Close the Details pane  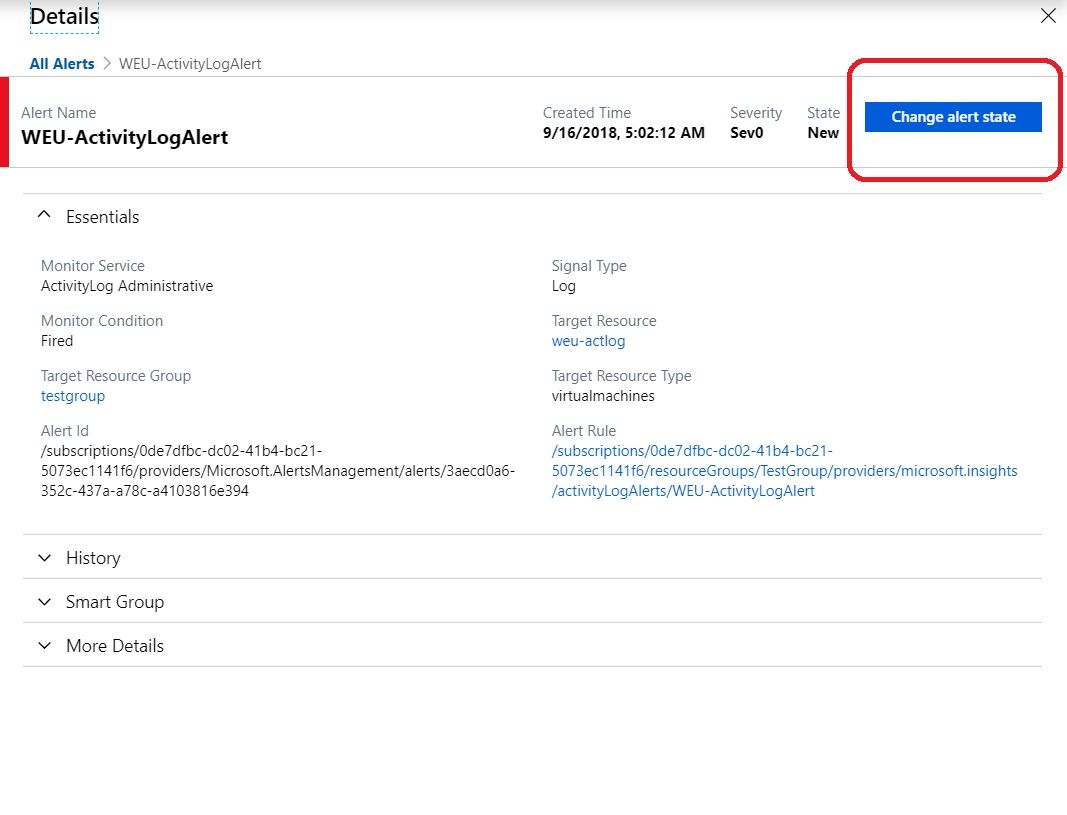[x=1048, y=16]
